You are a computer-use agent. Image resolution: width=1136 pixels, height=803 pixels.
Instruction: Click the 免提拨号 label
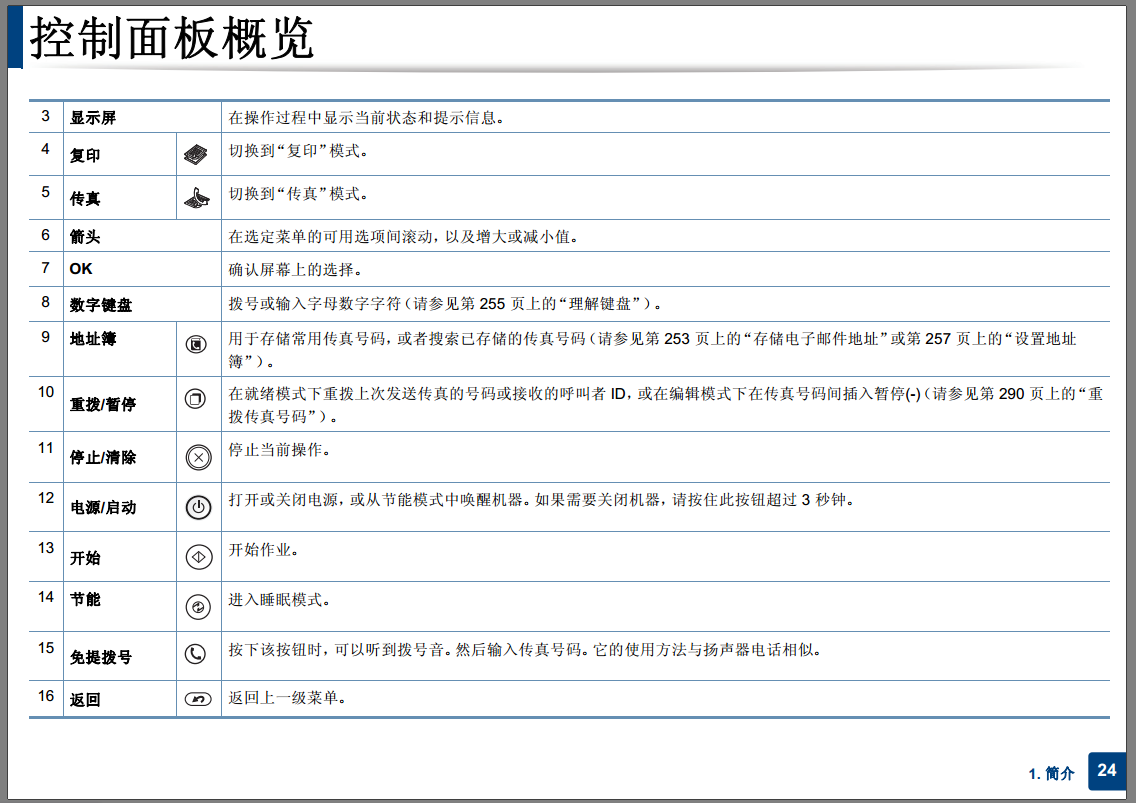101,657
